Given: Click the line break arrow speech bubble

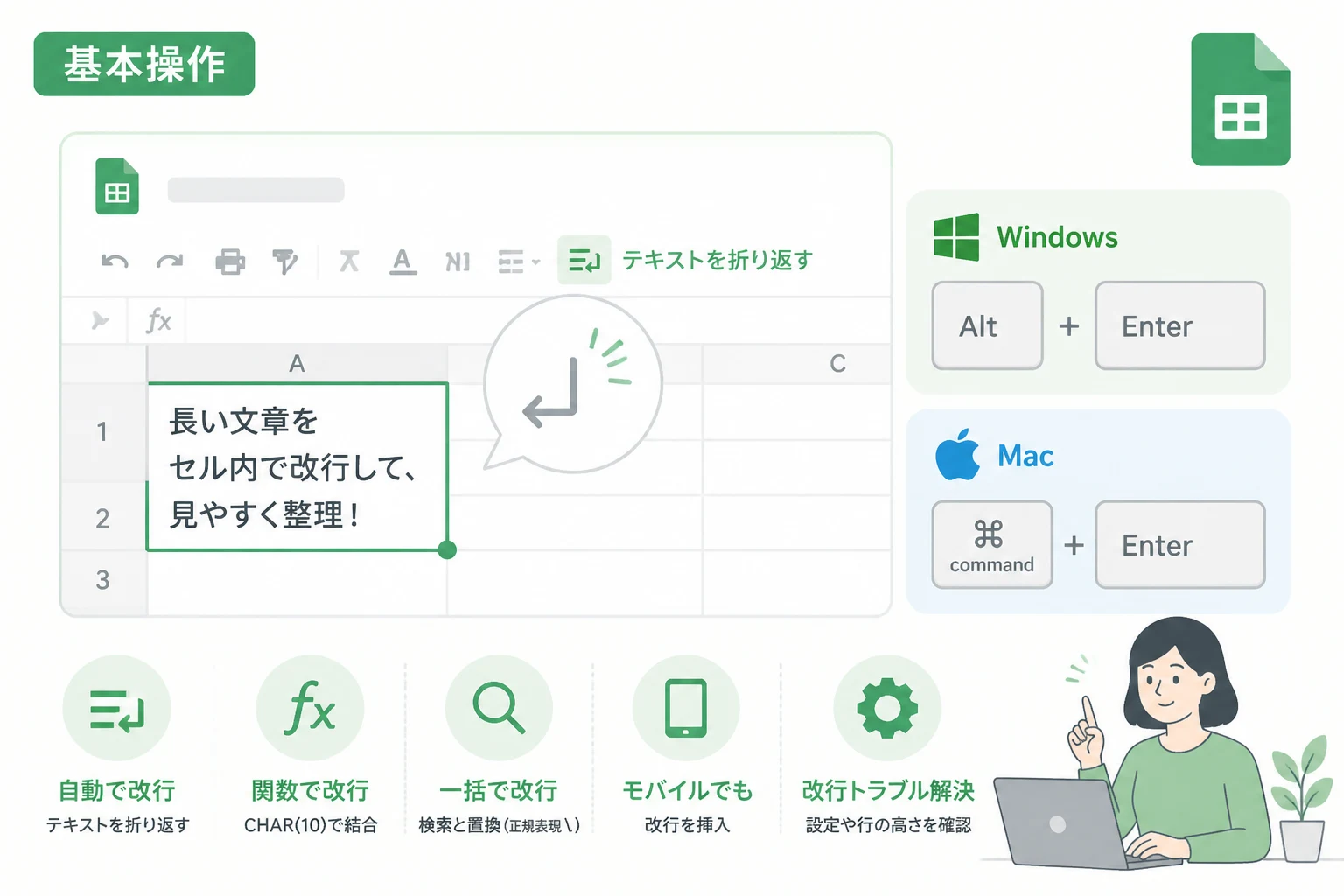Looking at the screenshot, I should point(572,385).
